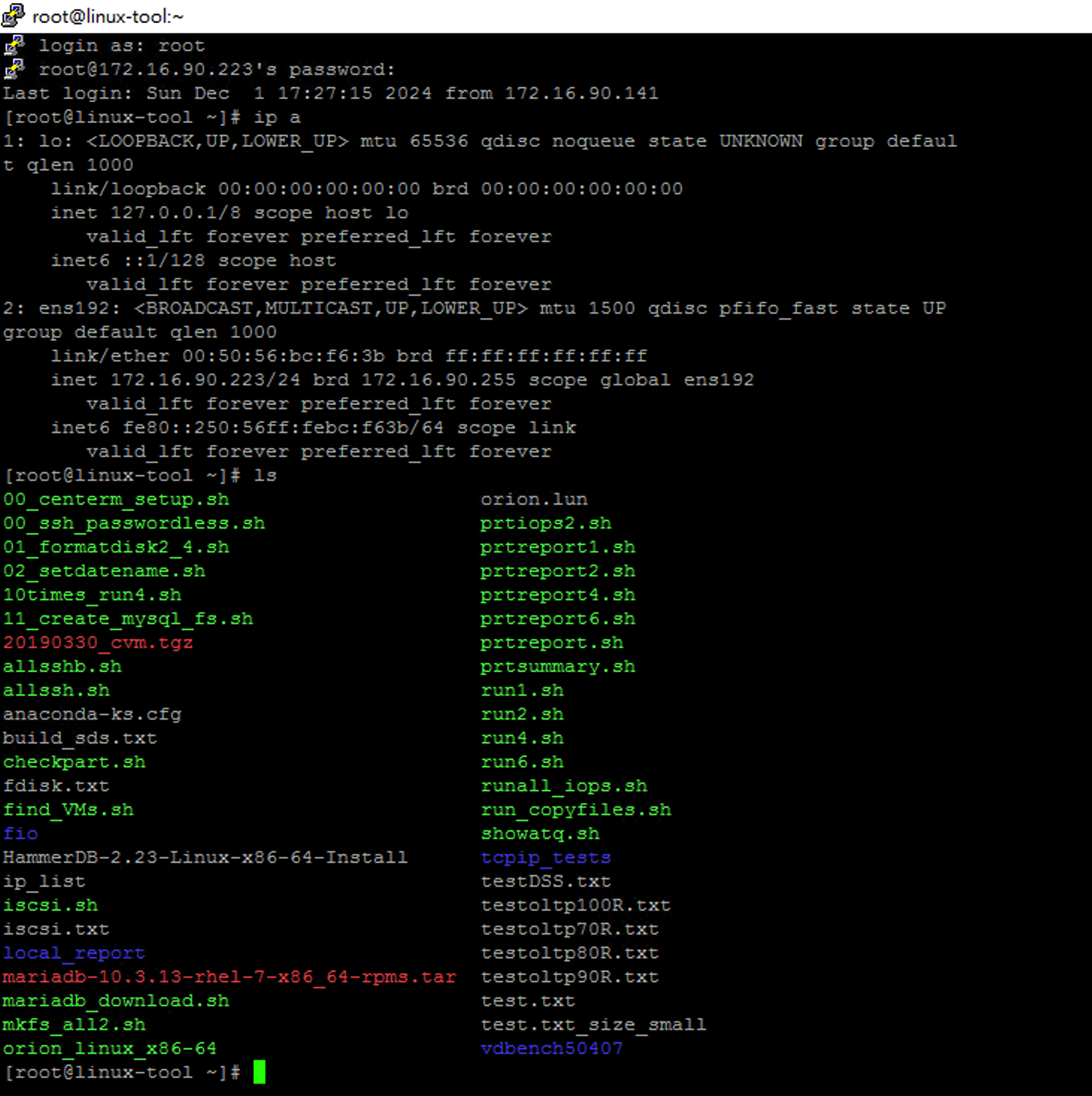The height and width of the screenshot is (1096, 1092).
Task: Click the interface name ens192: on line 2
Action: pos(80,308)
